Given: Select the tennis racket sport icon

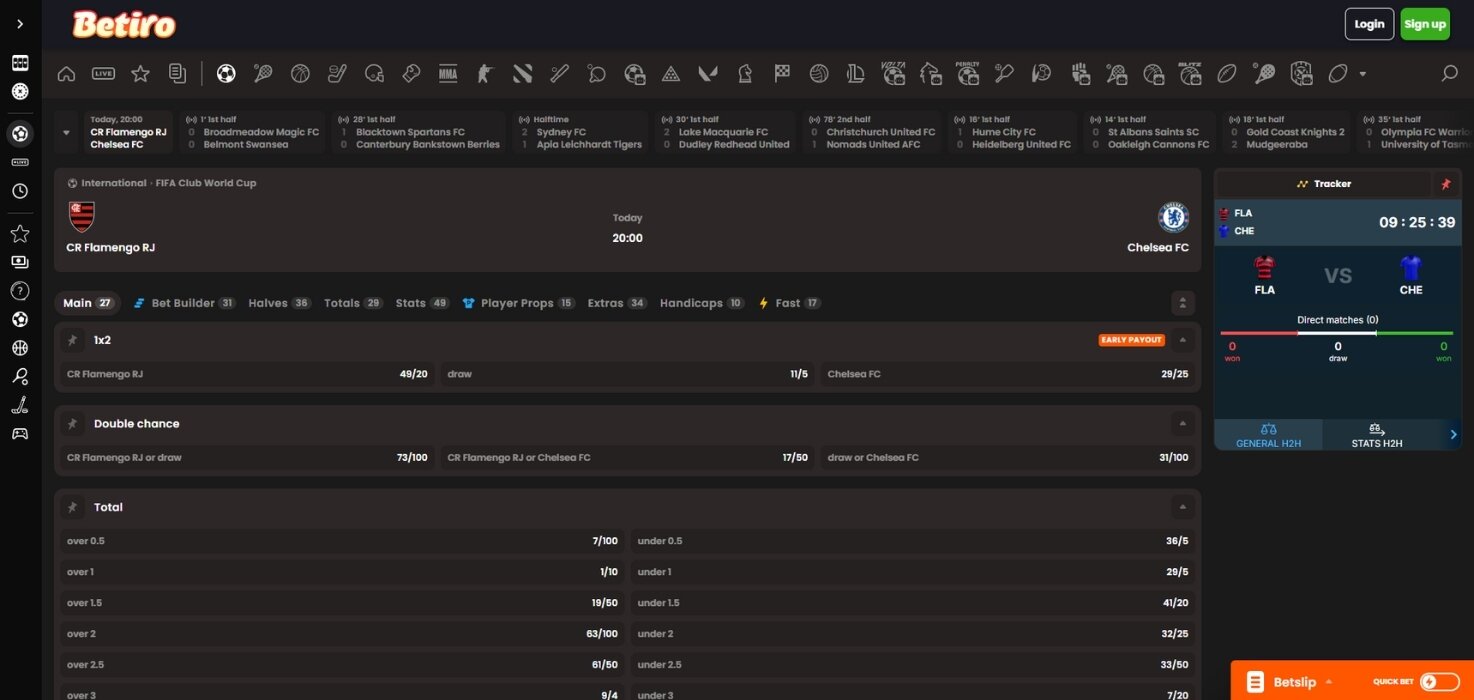Looking at the screenshot, I should (x=263, y=73).
